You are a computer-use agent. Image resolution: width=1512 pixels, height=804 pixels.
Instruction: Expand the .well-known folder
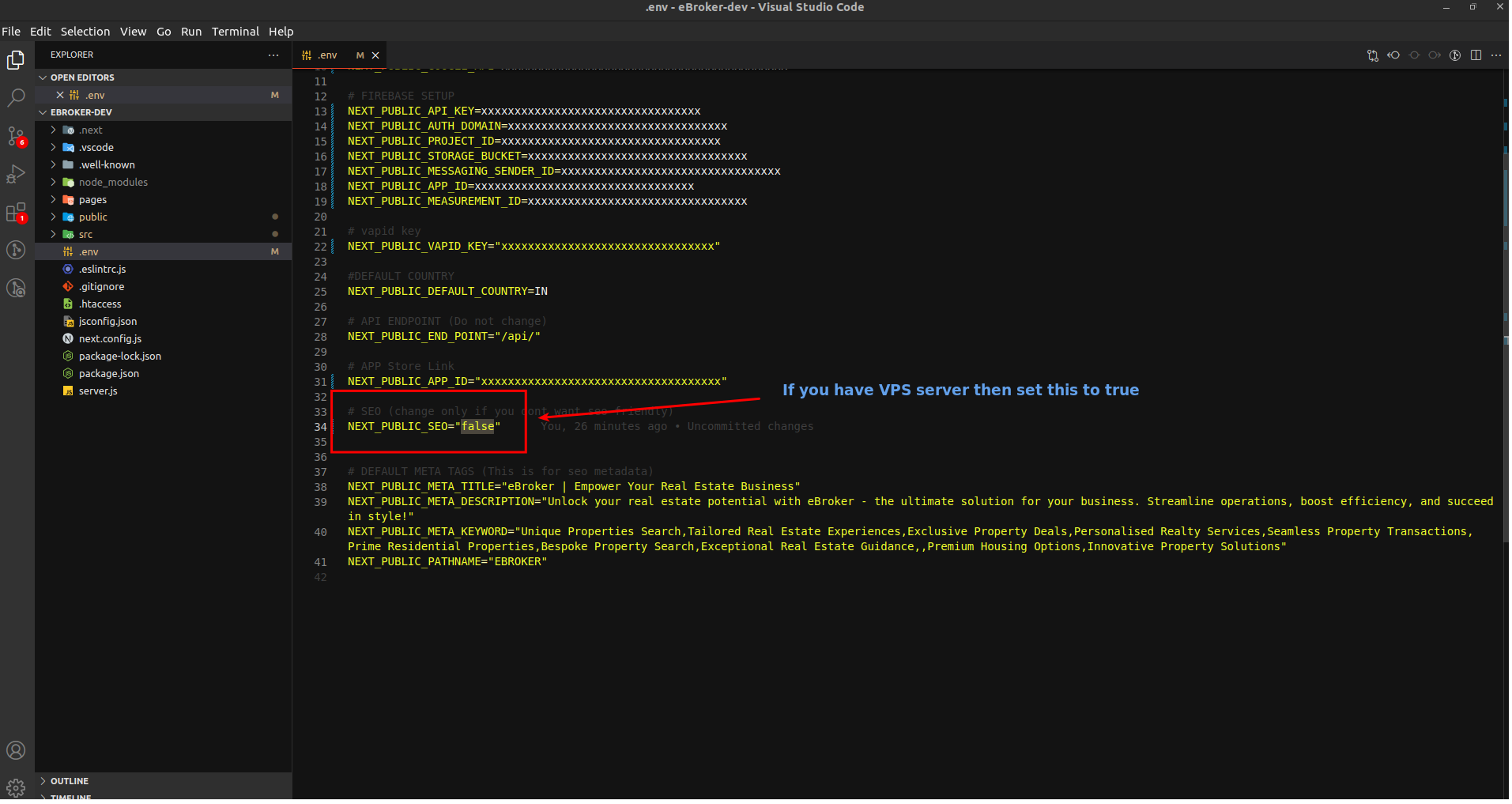(x=53, y=164)
